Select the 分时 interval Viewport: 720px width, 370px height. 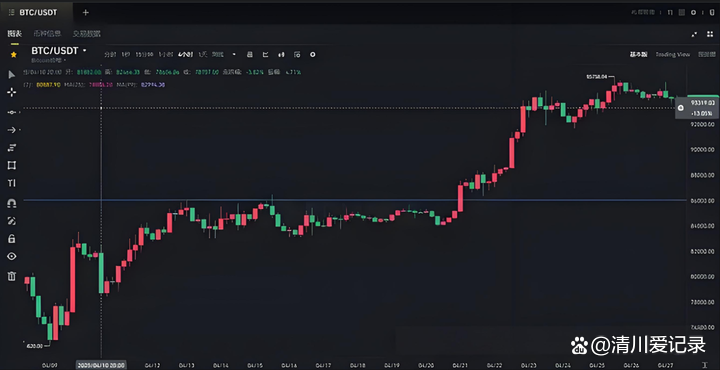click(x=110, y=55)
